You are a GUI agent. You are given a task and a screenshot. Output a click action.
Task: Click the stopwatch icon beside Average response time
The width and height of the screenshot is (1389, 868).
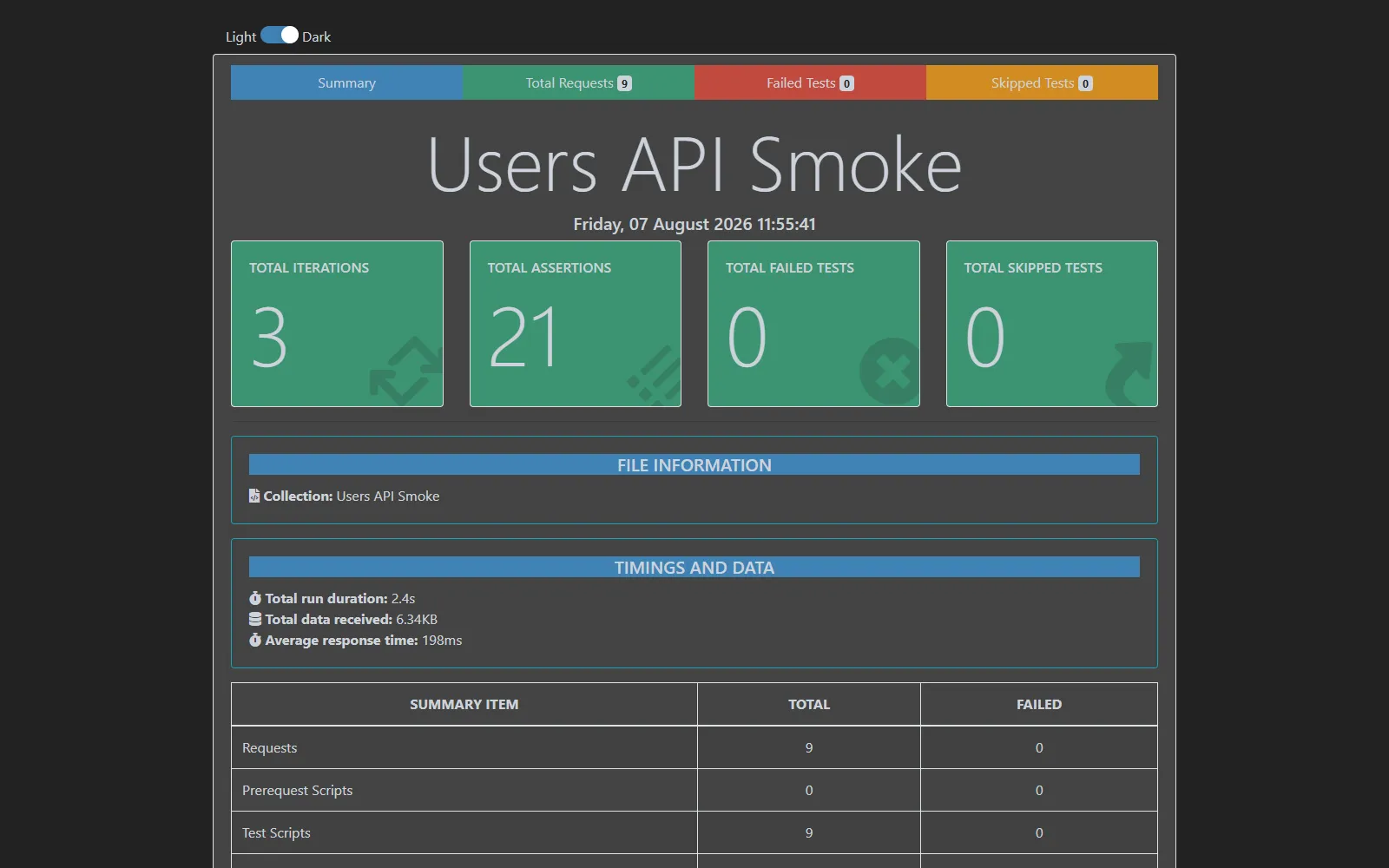pos(255,640)
